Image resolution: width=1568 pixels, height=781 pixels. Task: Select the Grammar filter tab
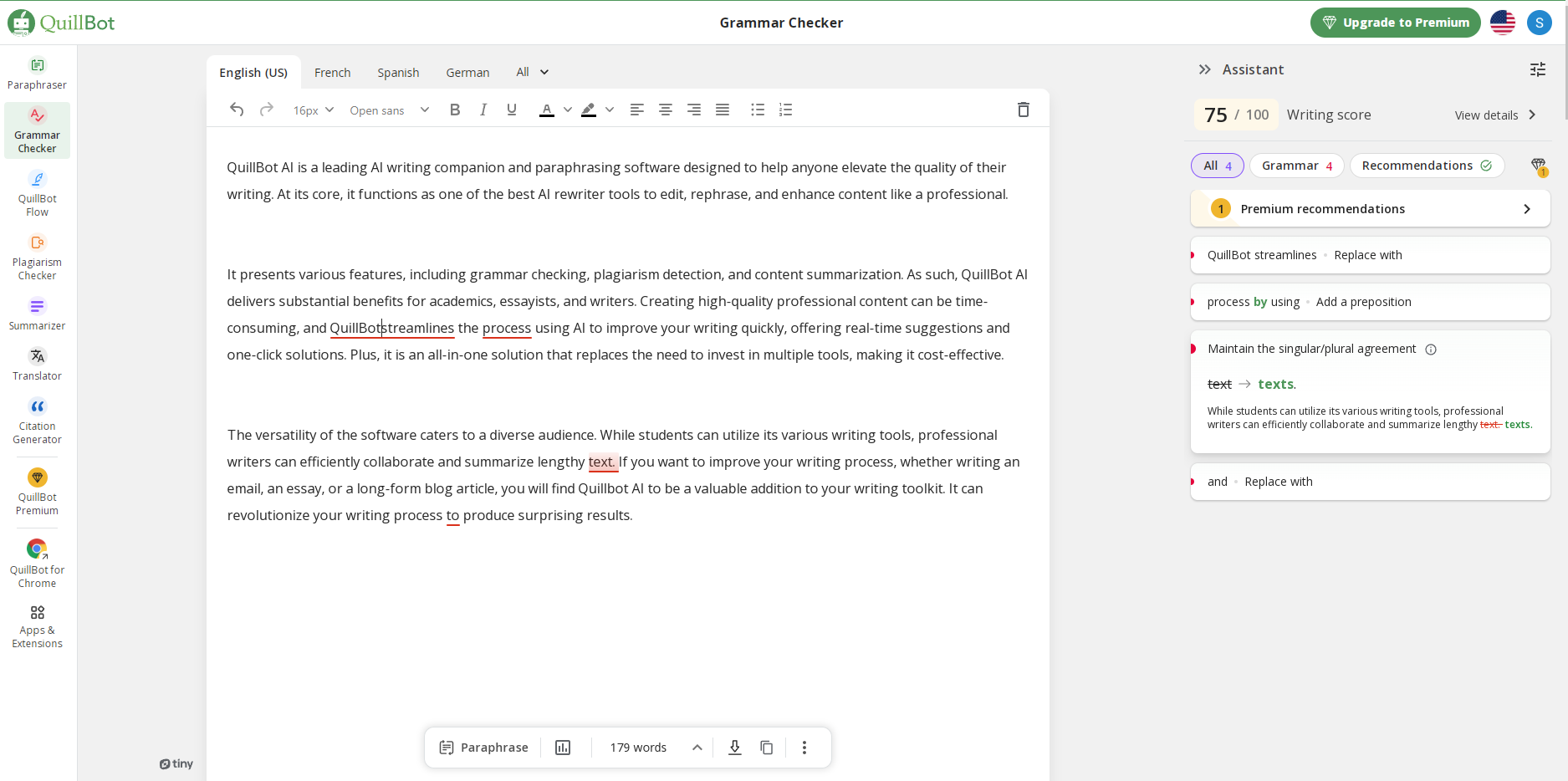pyautogui.click(x=1296, y=166)
